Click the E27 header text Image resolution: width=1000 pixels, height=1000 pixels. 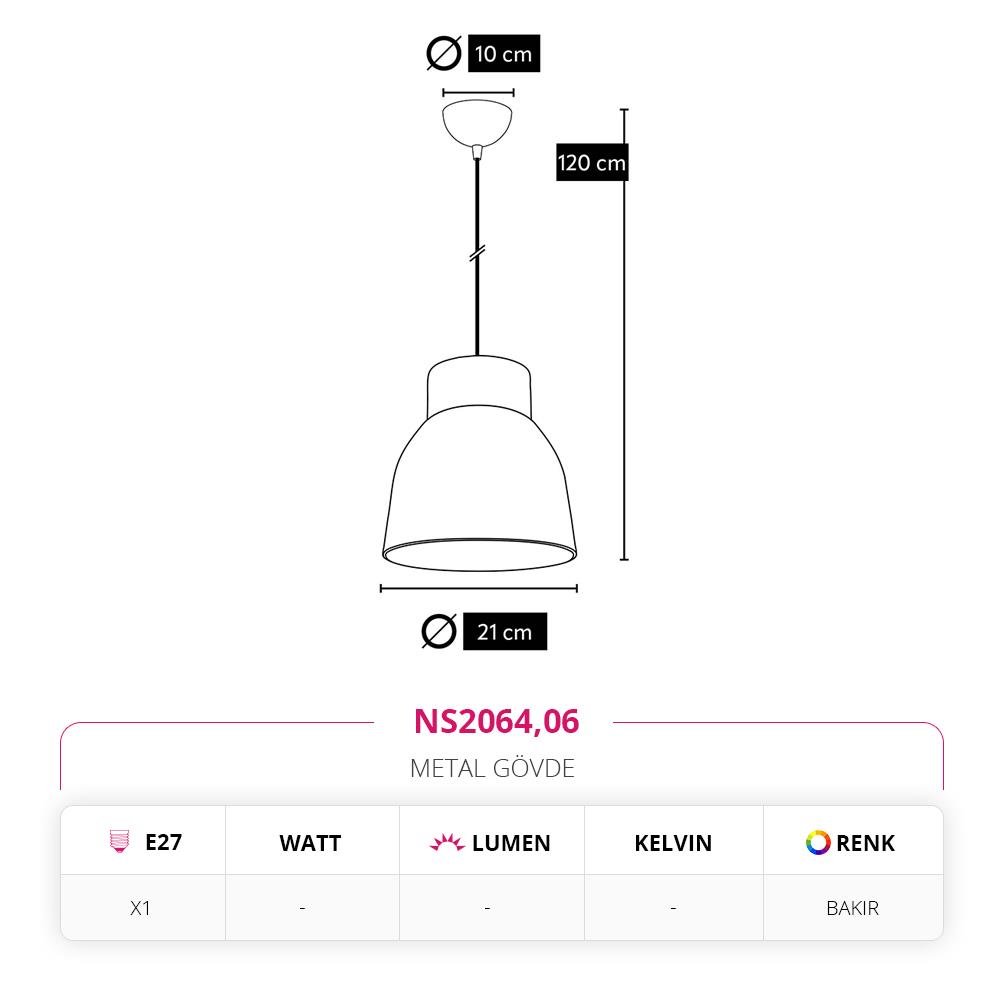[163, 842]
